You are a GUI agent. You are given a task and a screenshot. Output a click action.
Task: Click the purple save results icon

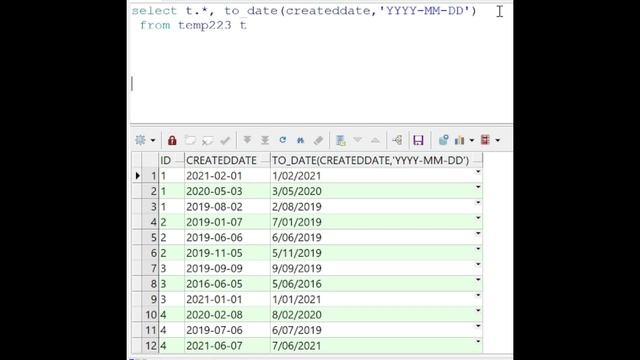click(x=418, y=140)
